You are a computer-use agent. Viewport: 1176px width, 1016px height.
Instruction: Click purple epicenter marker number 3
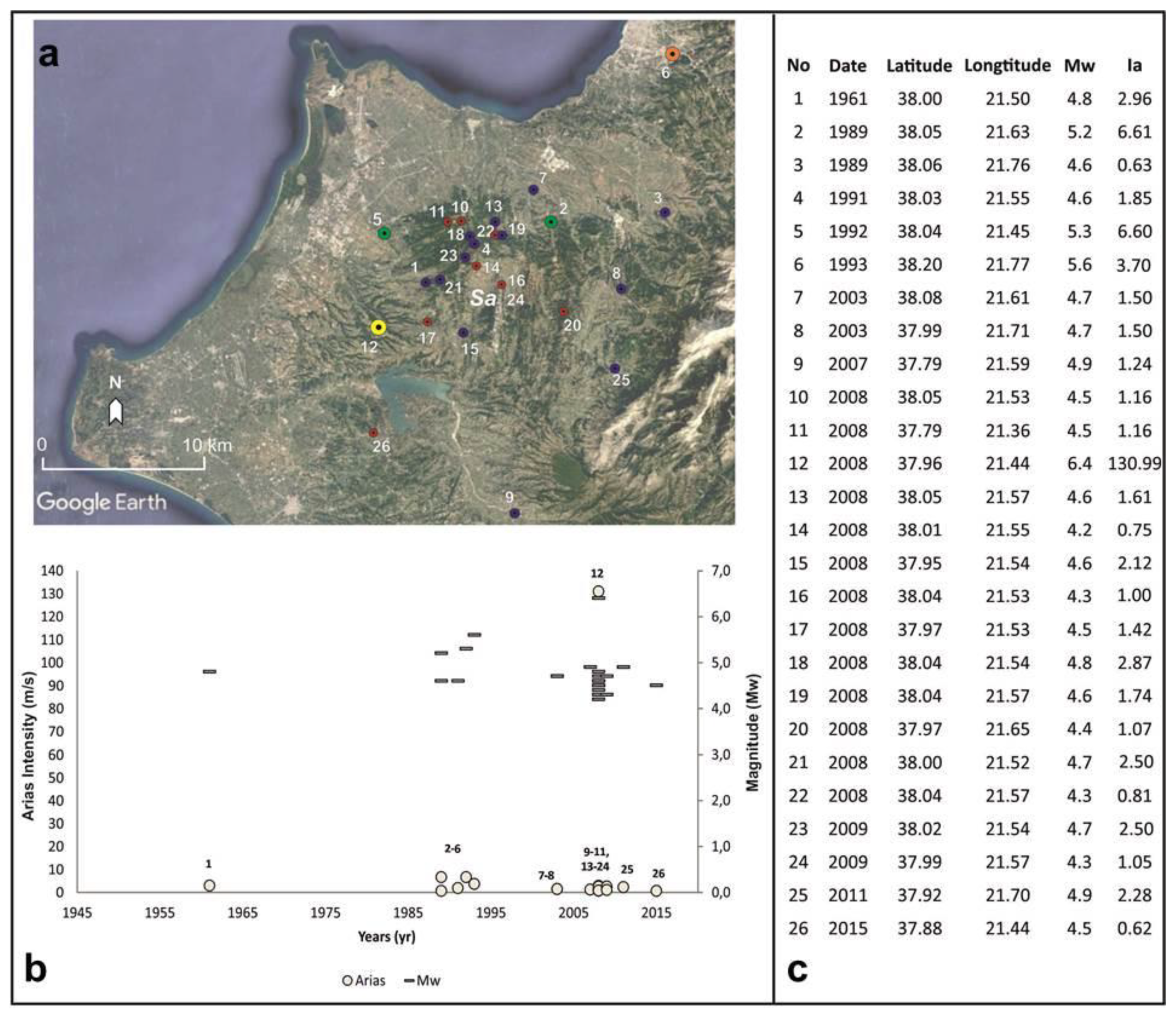(665, 212)
